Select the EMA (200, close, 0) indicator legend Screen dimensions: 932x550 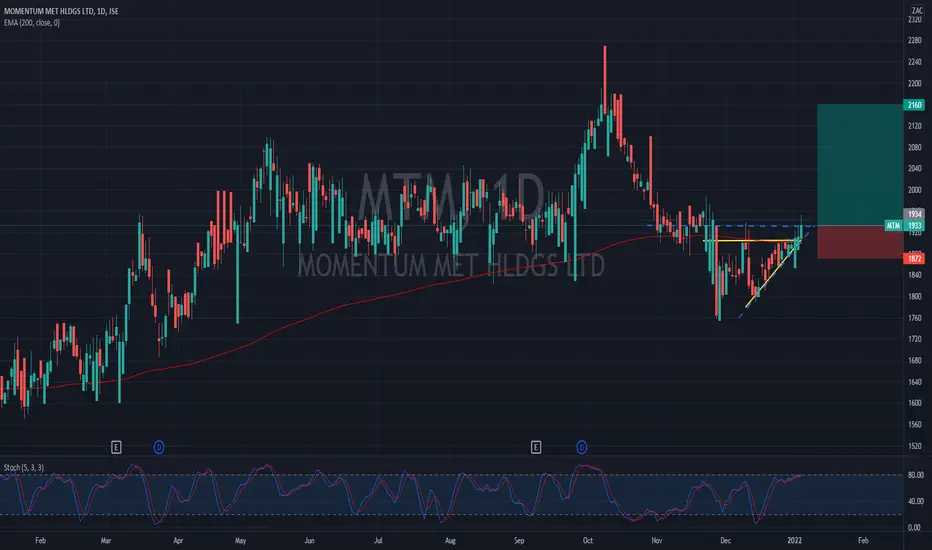(32, 23)
